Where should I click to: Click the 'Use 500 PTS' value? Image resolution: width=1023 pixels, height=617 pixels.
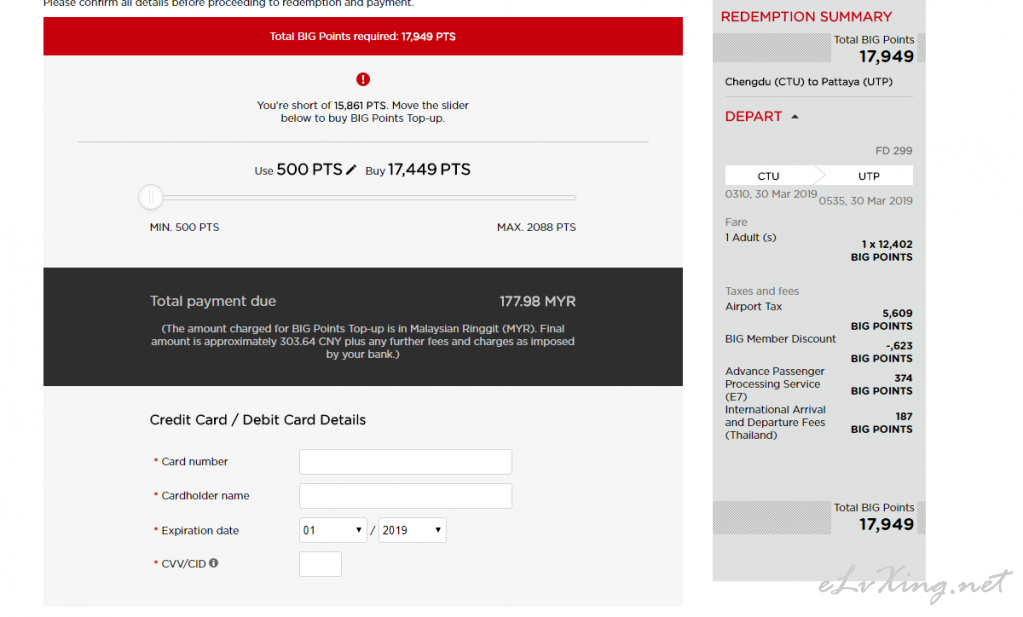click(x=298, y=170)
